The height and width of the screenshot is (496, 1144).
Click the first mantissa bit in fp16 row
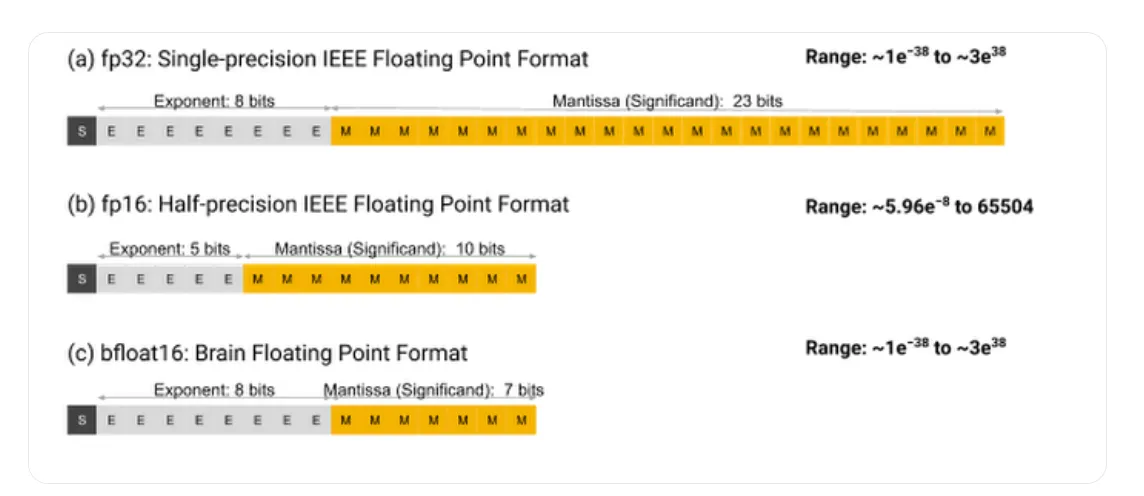point(258,279)
